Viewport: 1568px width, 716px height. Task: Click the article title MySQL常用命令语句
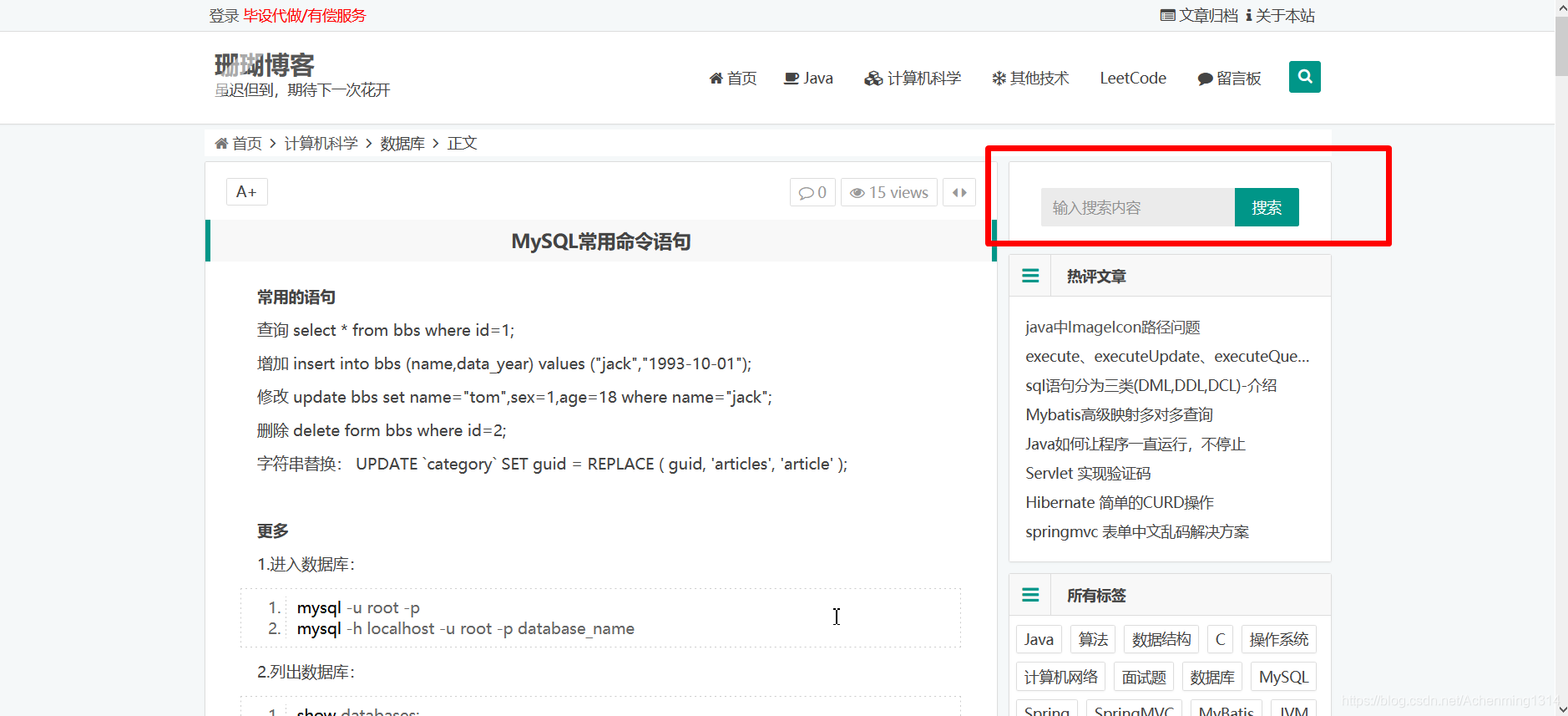click(x=601, y=241)
